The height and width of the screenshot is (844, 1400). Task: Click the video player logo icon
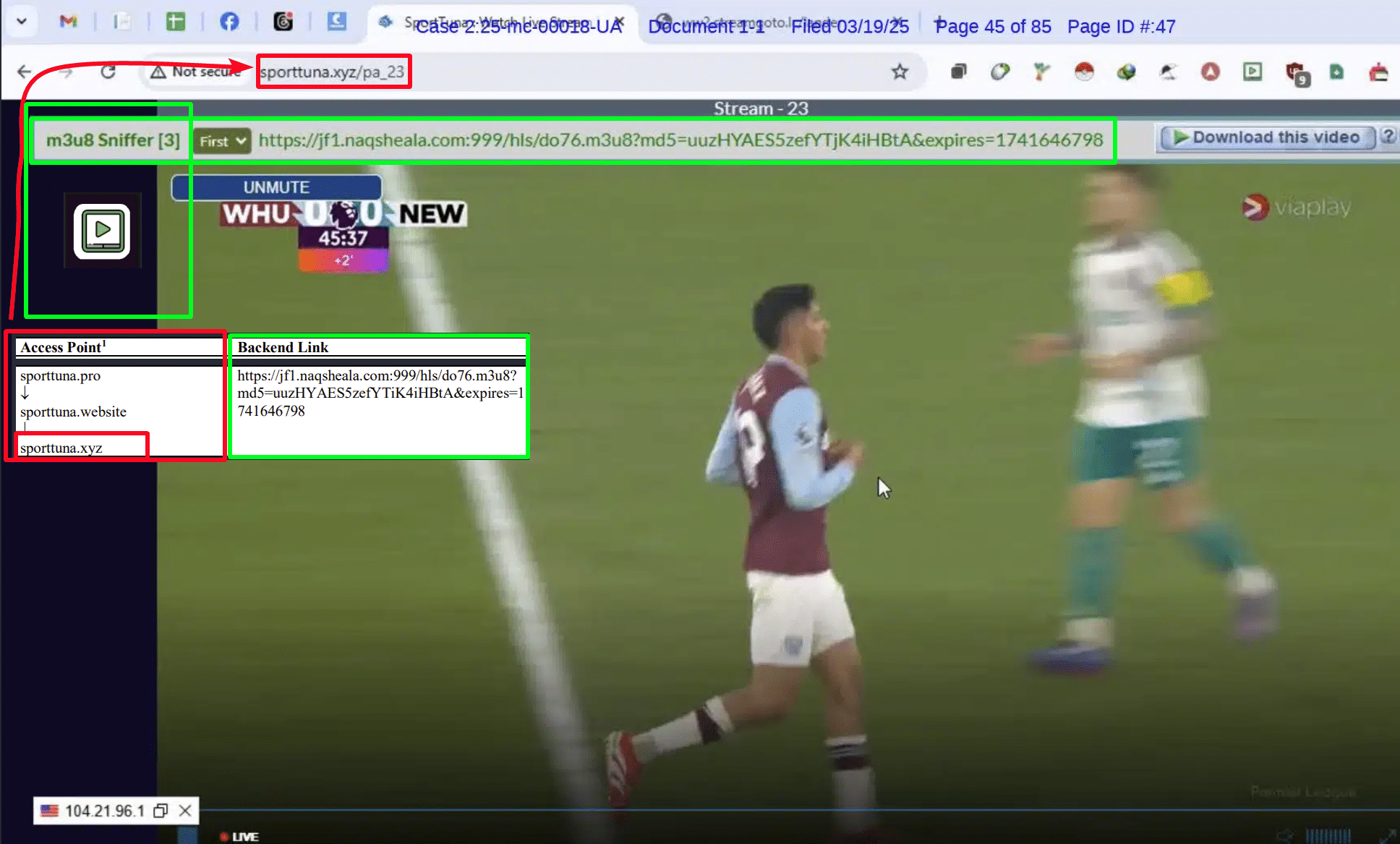pos(102,231)
